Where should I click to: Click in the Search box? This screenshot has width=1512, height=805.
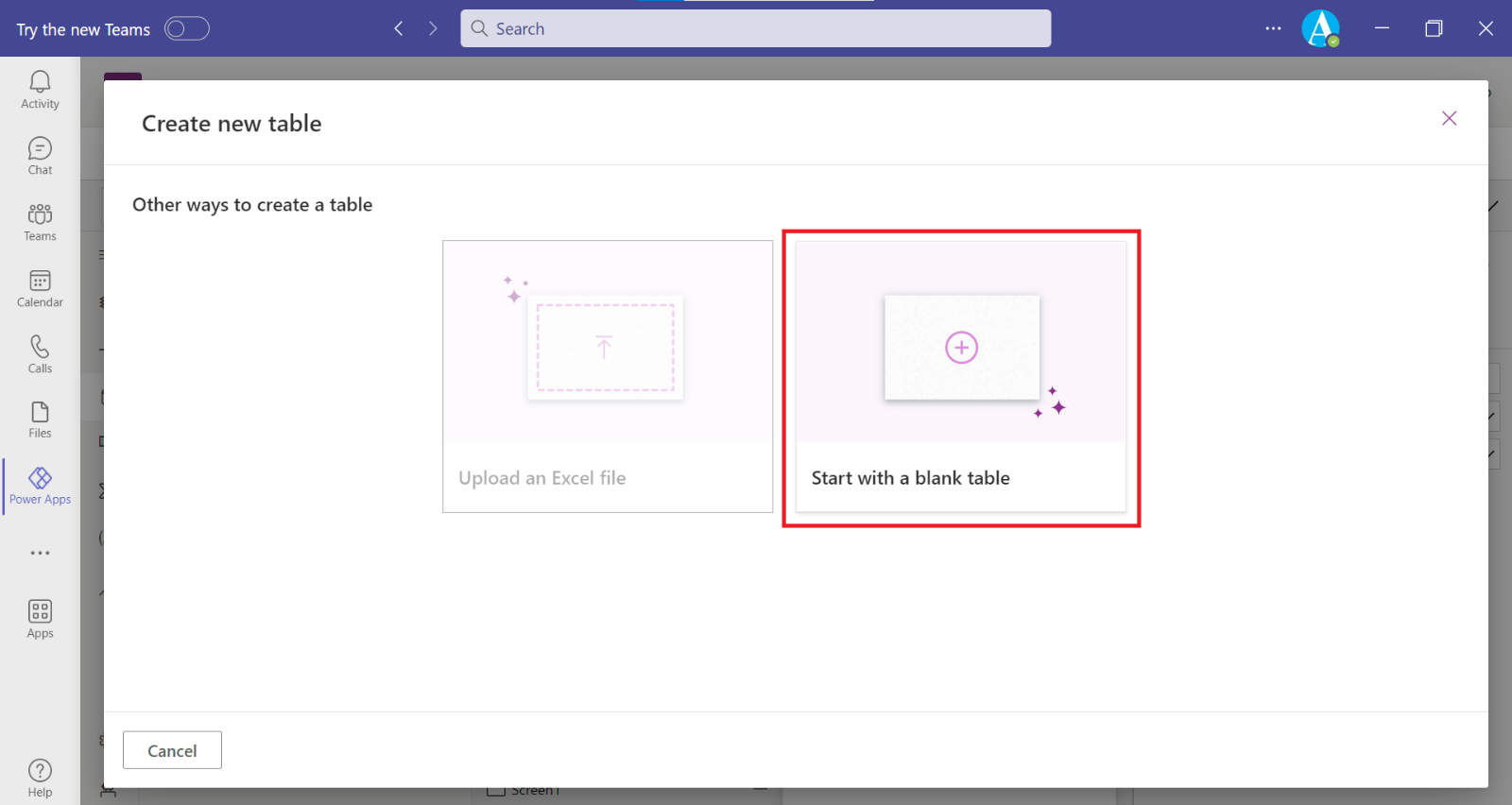click(x=756, y=28)
